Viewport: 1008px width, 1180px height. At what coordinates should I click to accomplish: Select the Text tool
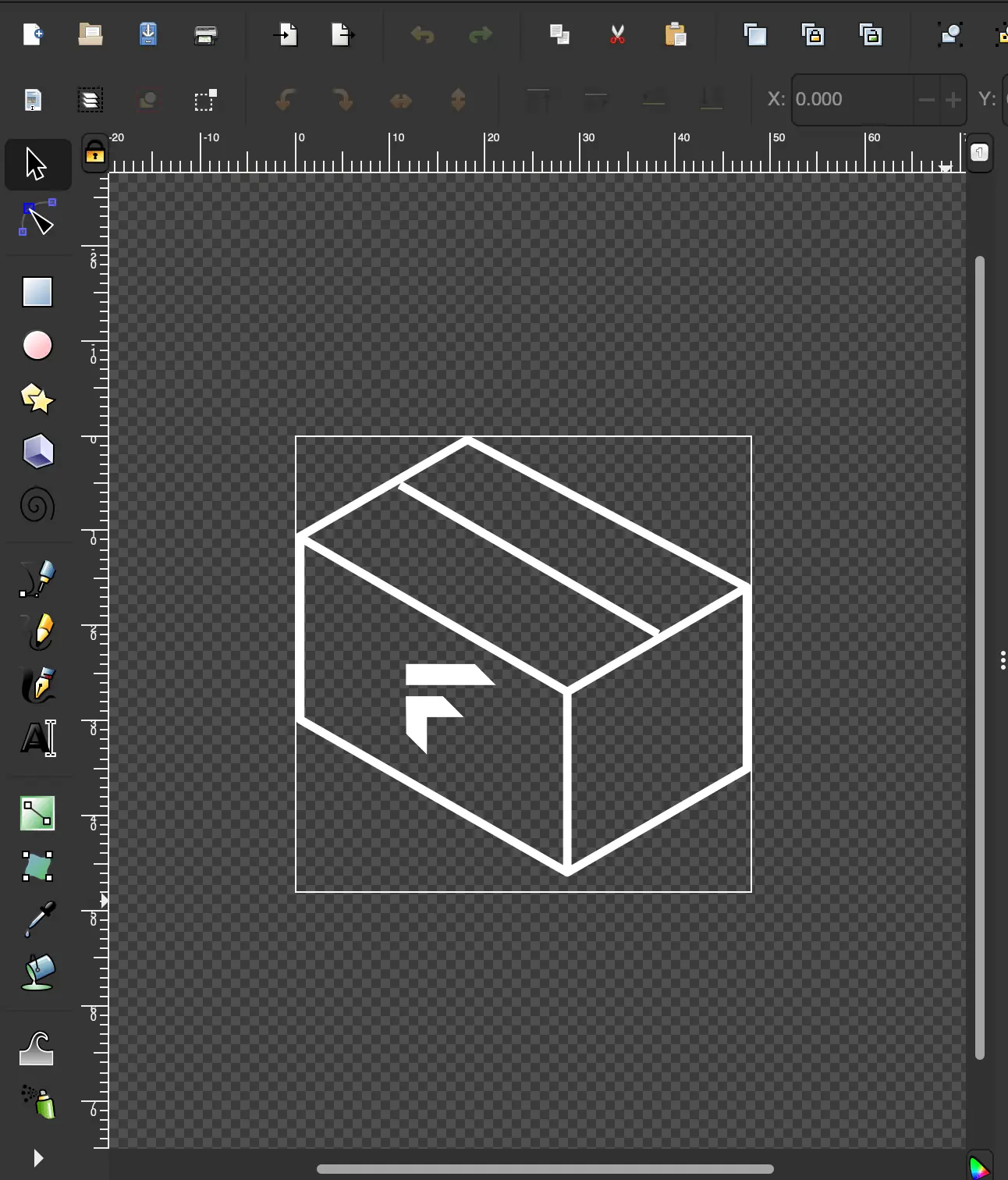37,739
